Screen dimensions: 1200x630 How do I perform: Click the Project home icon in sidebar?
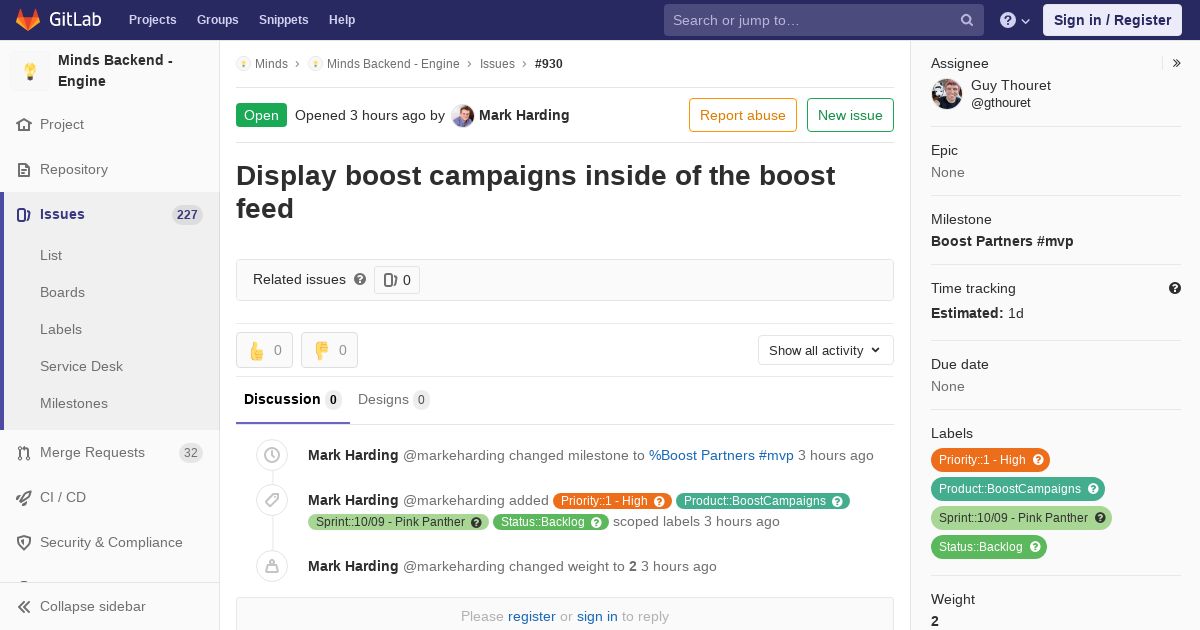[24, 125]
